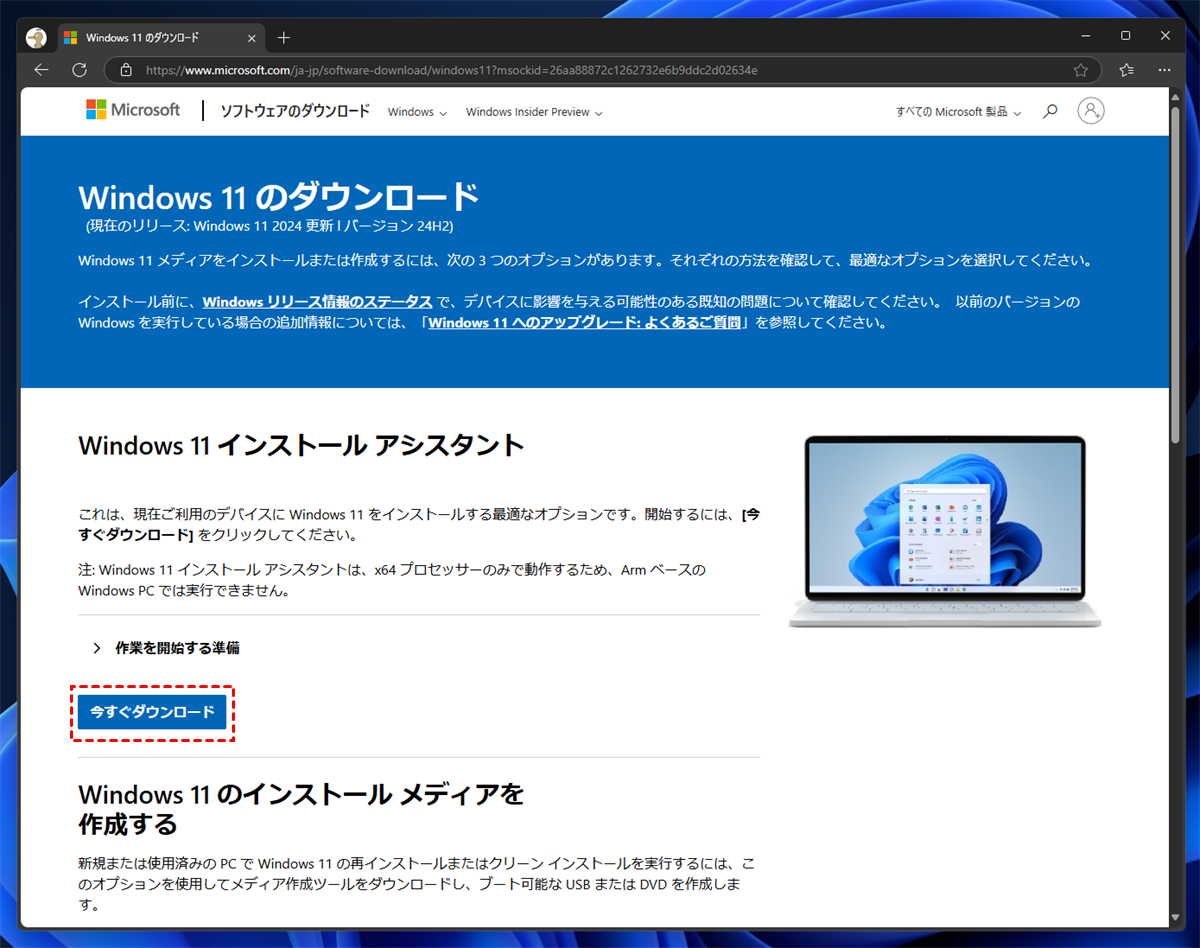Refresh the current page
Image resolution: width=1200 pixels, height=948 pixels.
(x=80, y=70)
